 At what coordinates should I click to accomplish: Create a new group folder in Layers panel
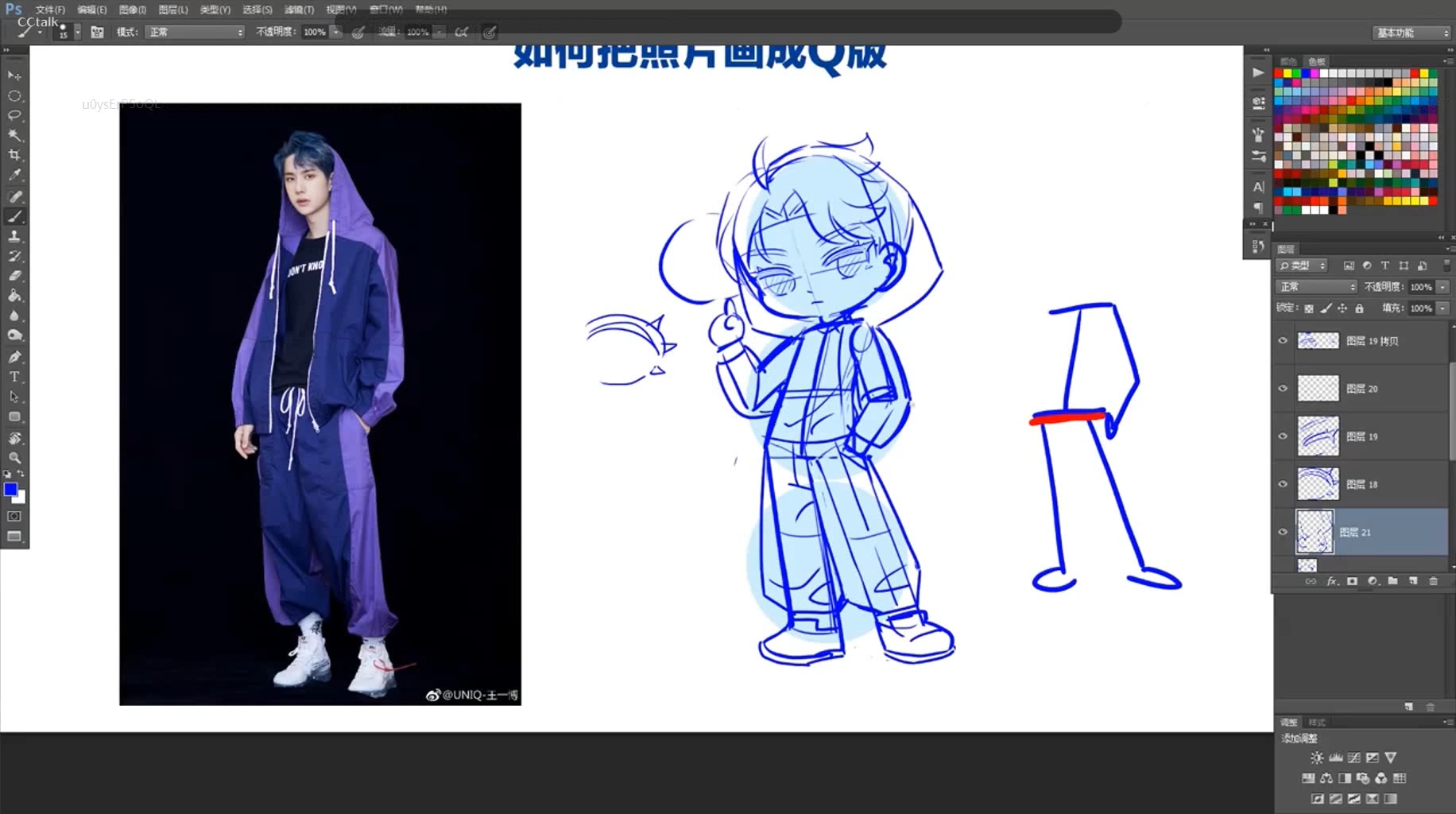click(x=1392, y=581)
